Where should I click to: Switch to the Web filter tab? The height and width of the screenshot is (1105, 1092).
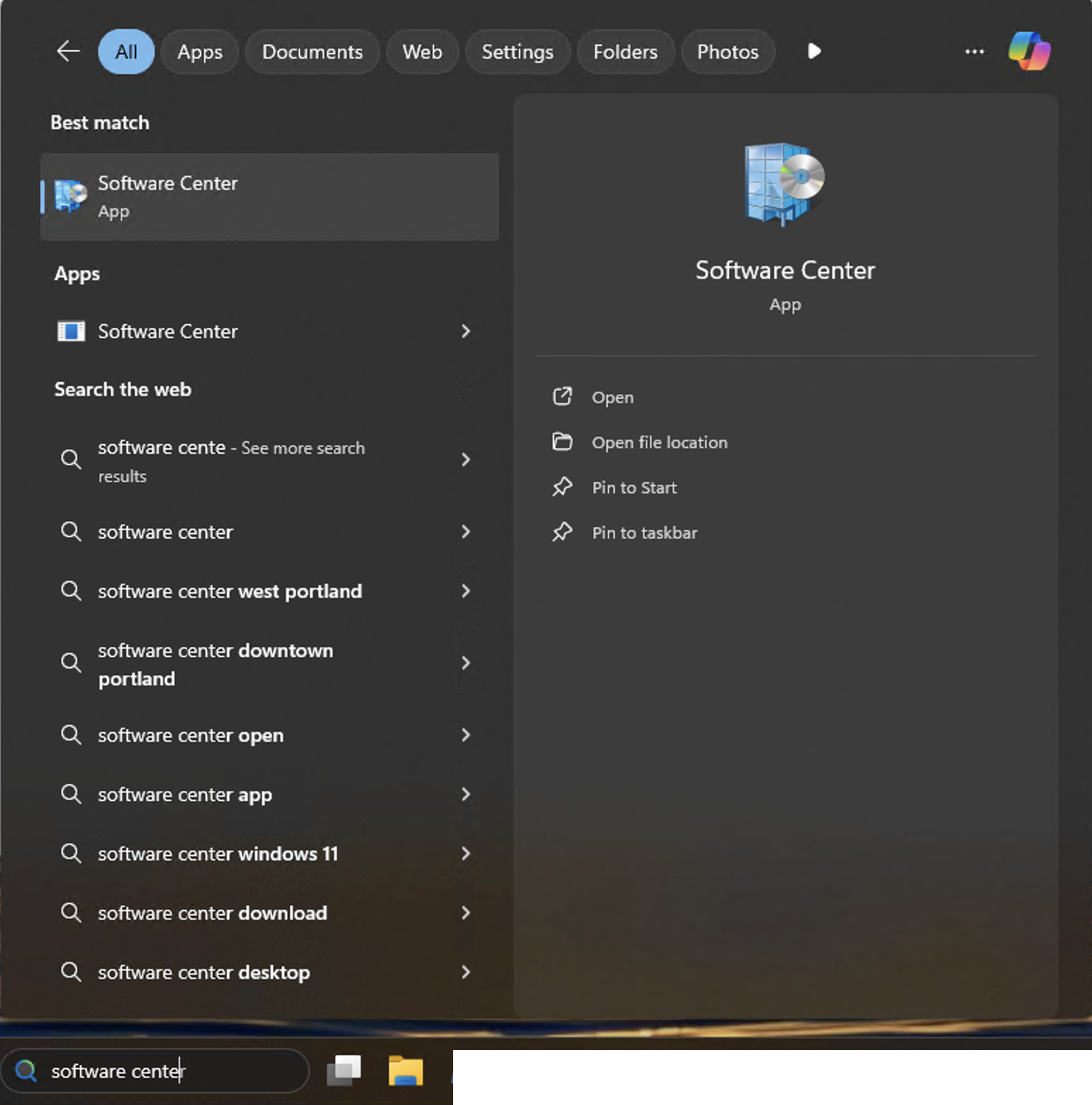[x=422, y=52]
